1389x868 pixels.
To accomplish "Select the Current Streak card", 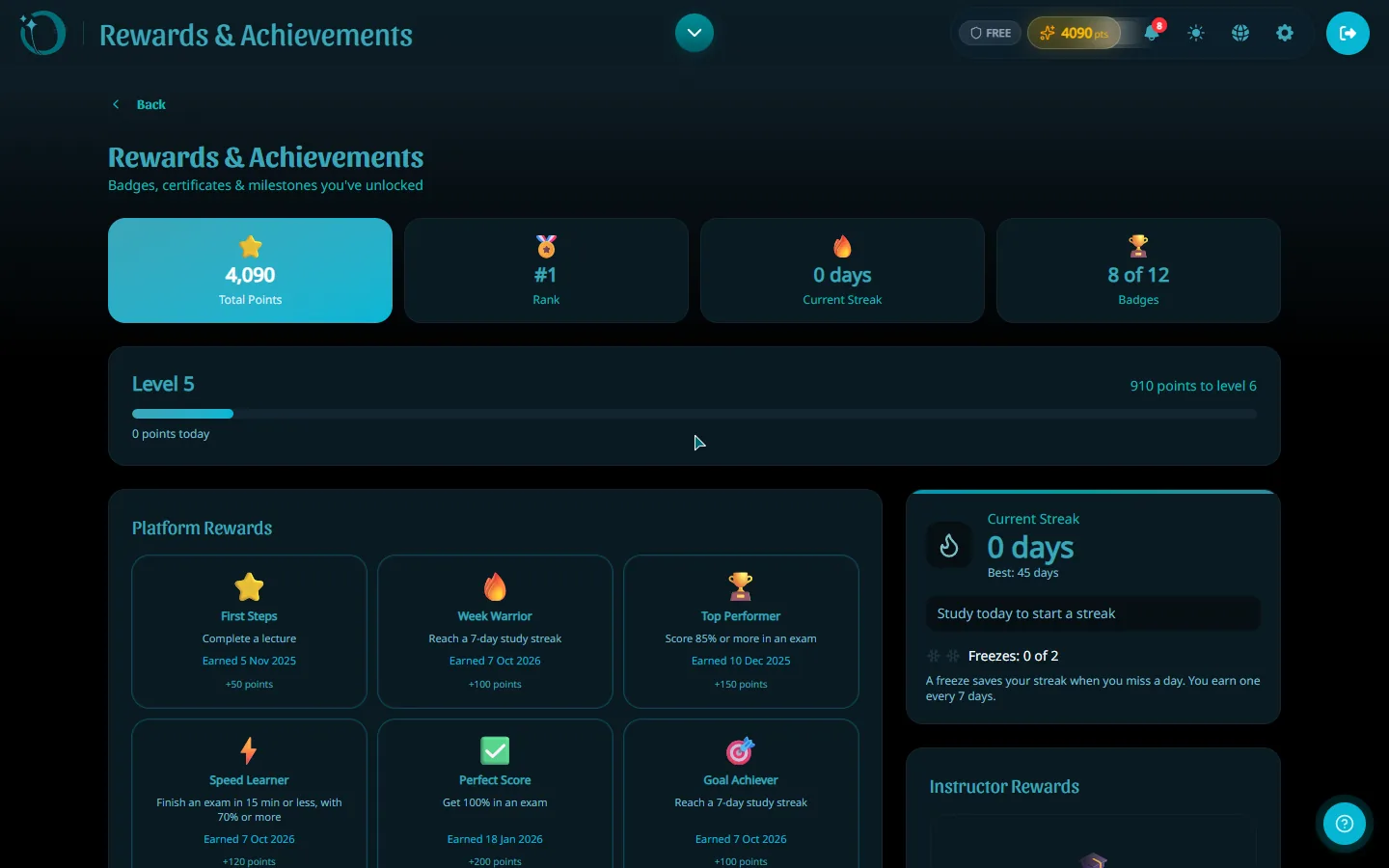I will tap(842, 270).
